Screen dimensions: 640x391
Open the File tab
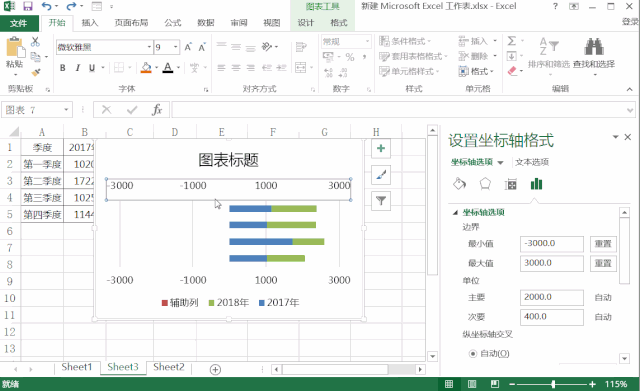point(19,23)
